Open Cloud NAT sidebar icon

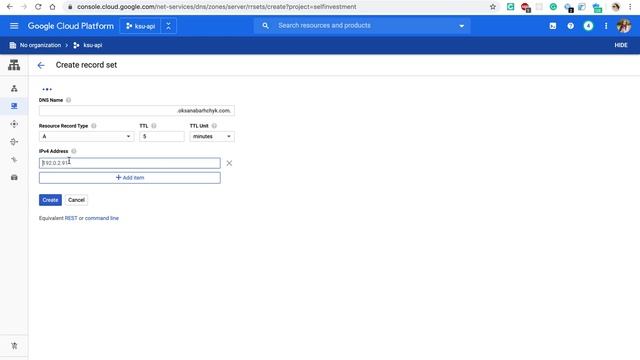[x=14, y=142]
